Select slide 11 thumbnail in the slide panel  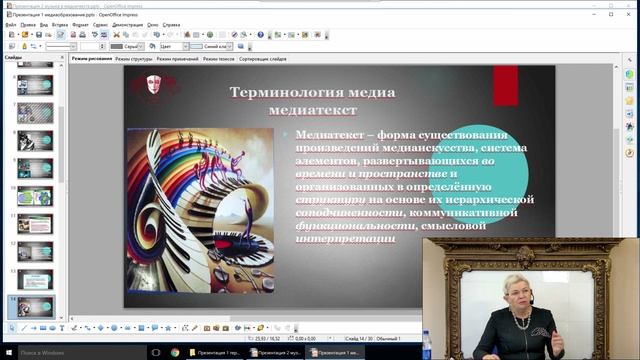(35, 224)
